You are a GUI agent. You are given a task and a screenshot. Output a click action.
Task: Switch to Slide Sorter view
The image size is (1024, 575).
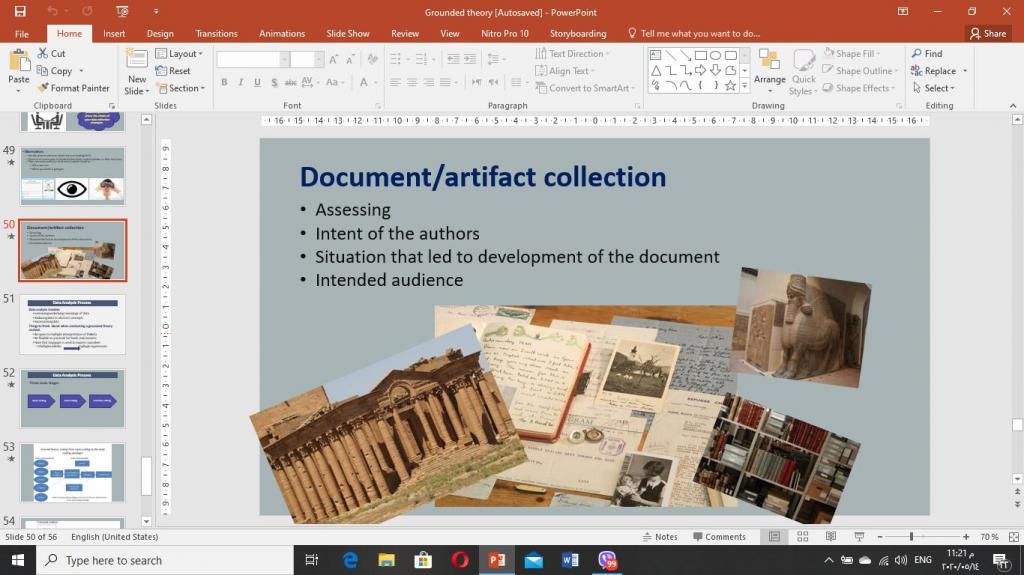[802, 537]
